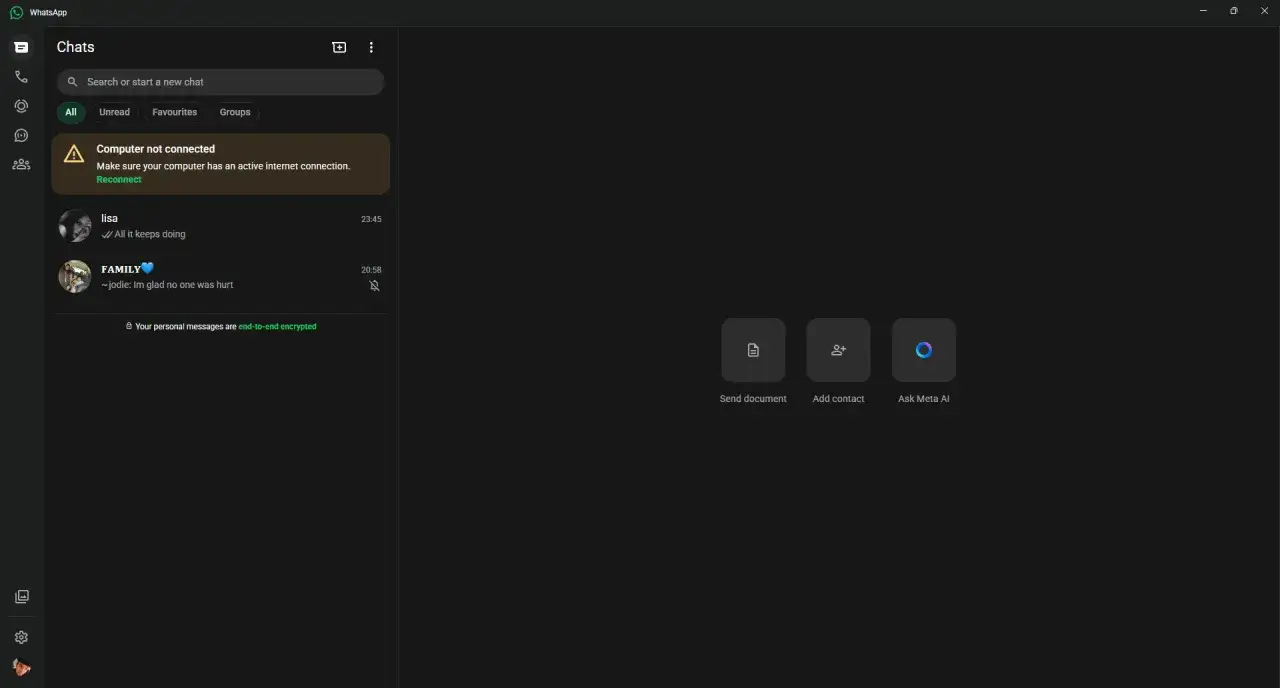
Task: Open the Channels sidebar icon
Action: 21,136
